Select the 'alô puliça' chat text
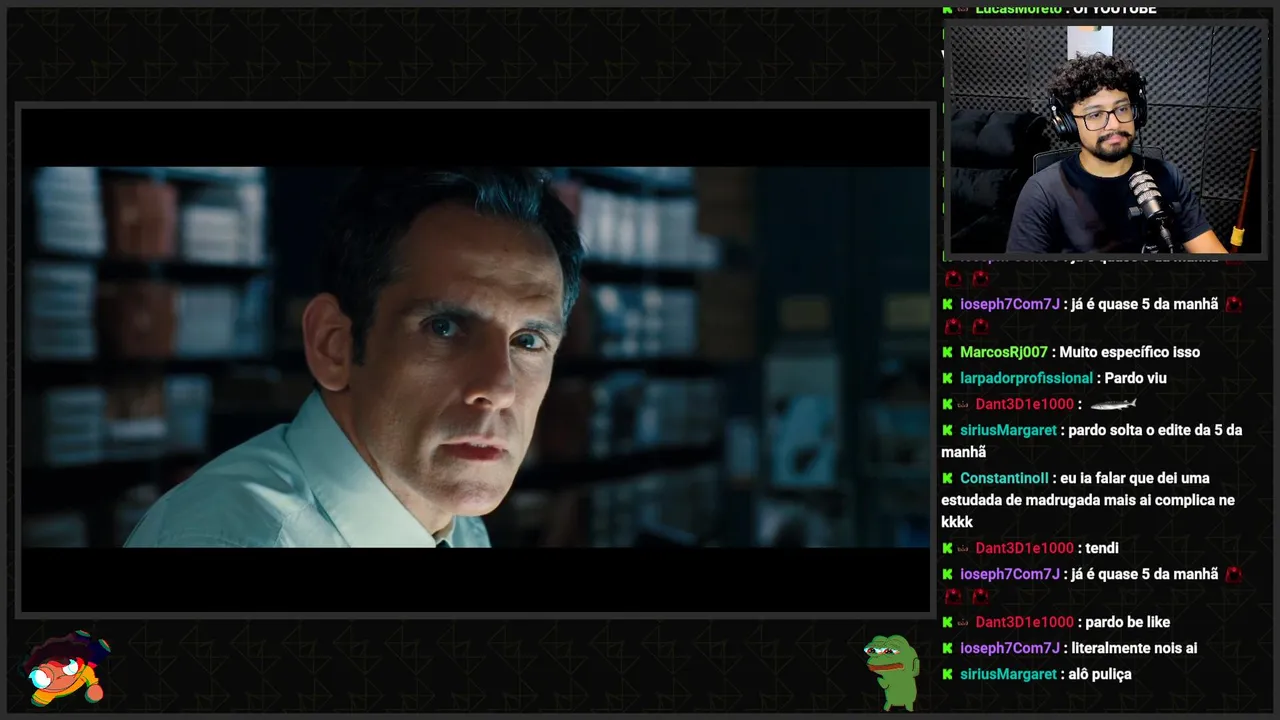The width and height of the screenshot is (1280, 720). (1100, 674)
